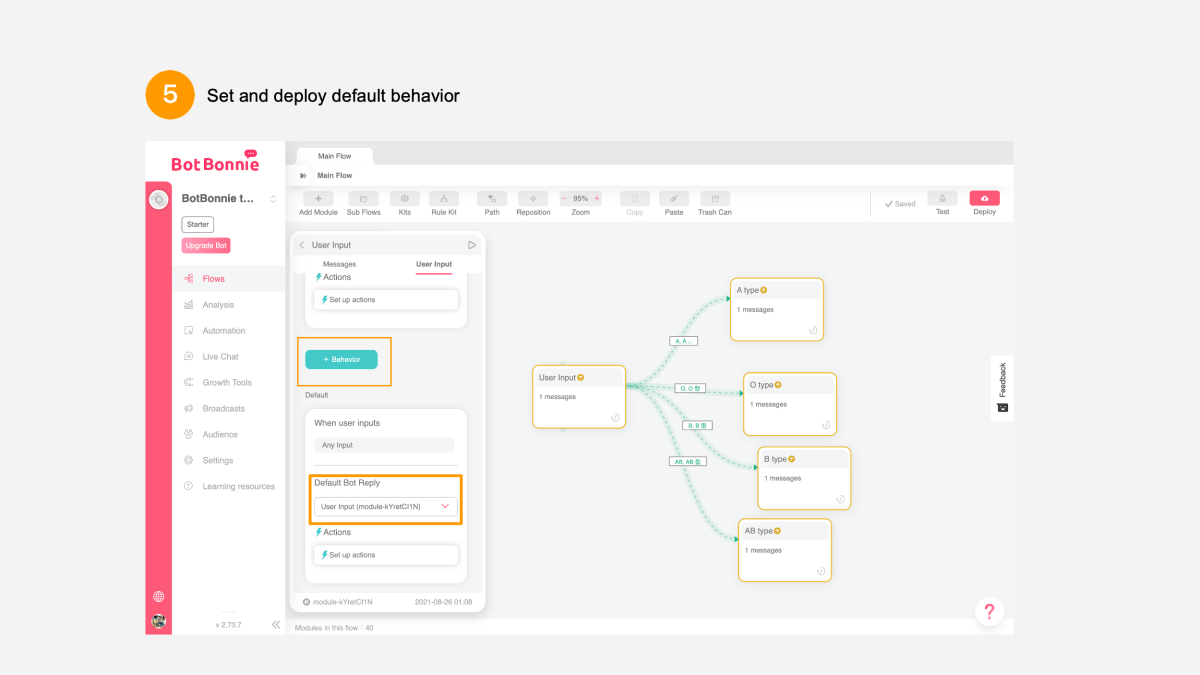Click the Path tool icon

[x=492, y=199]
